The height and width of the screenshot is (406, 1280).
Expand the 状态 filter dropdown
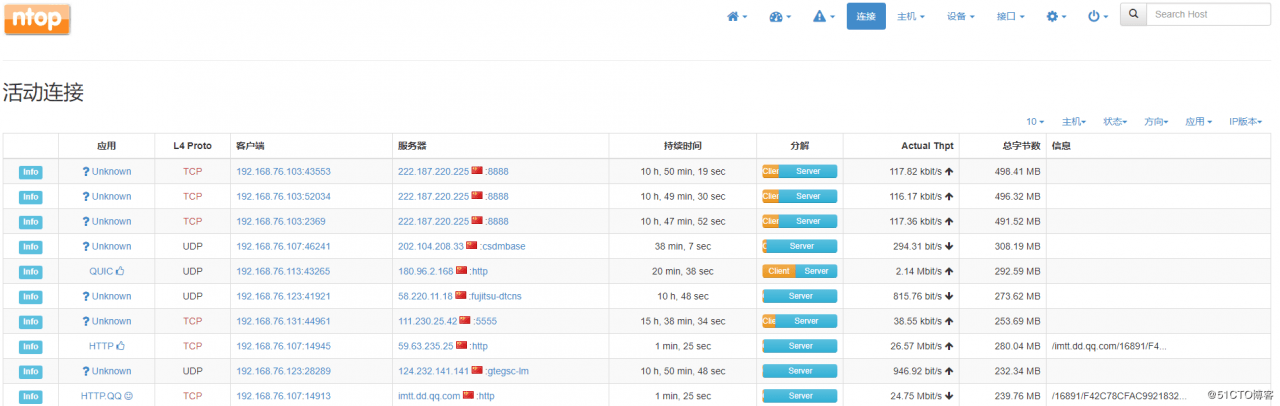tap(1115, 122)
